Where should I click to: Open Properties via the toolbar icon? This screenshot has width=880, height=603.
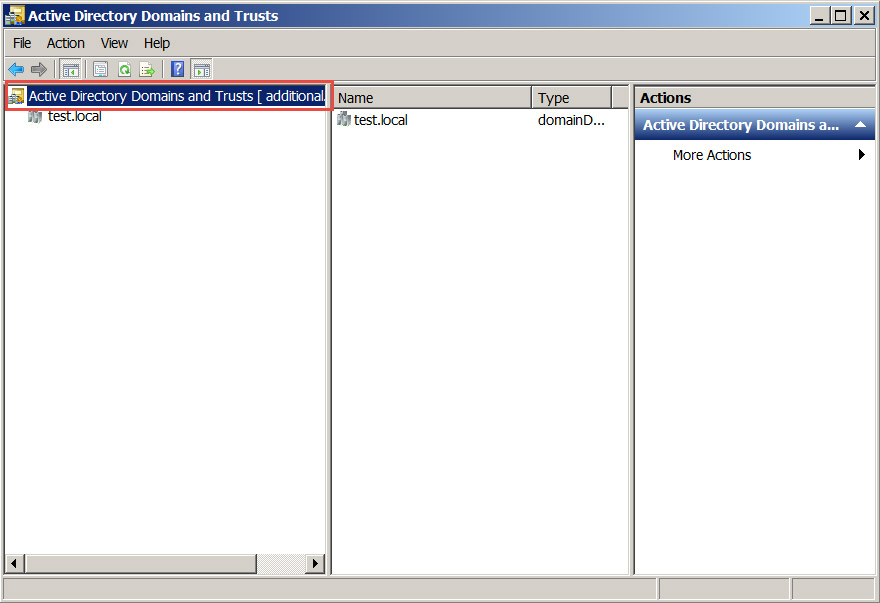(101, 69)
